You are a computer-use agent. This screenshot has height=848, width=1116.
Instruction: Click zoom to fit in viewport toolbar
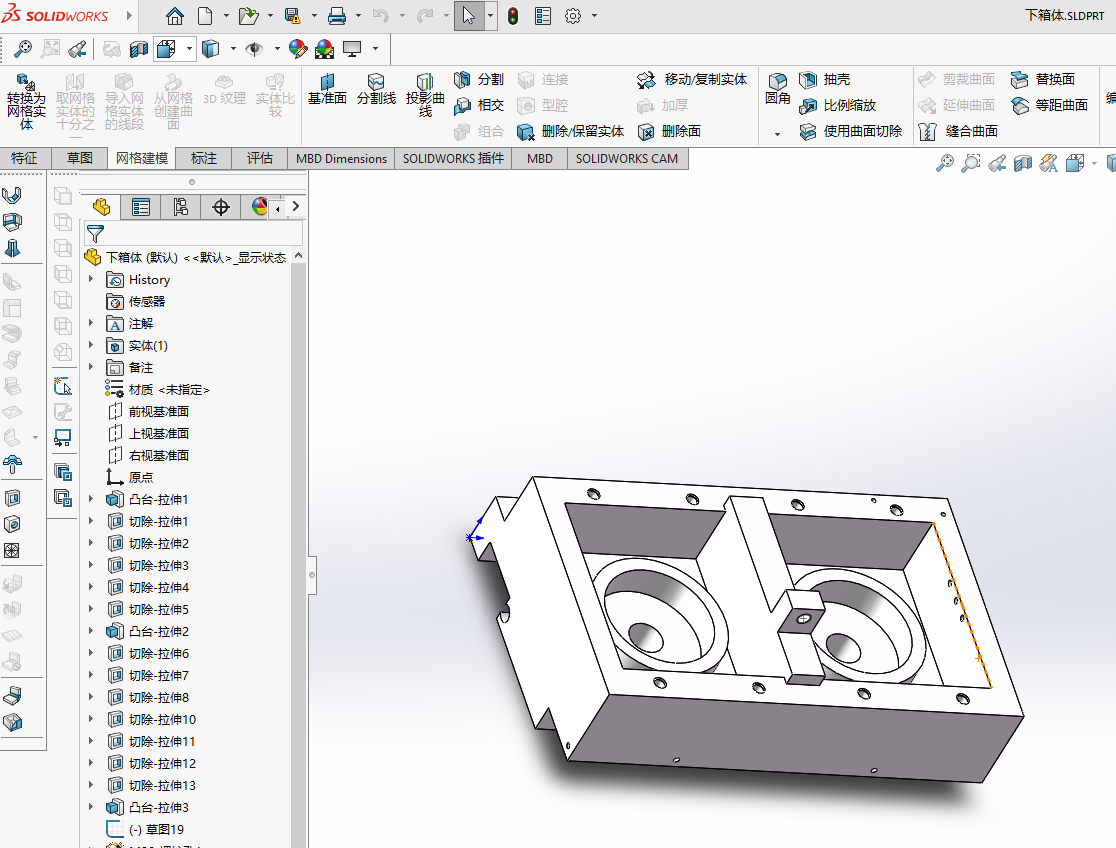[944, 164]
